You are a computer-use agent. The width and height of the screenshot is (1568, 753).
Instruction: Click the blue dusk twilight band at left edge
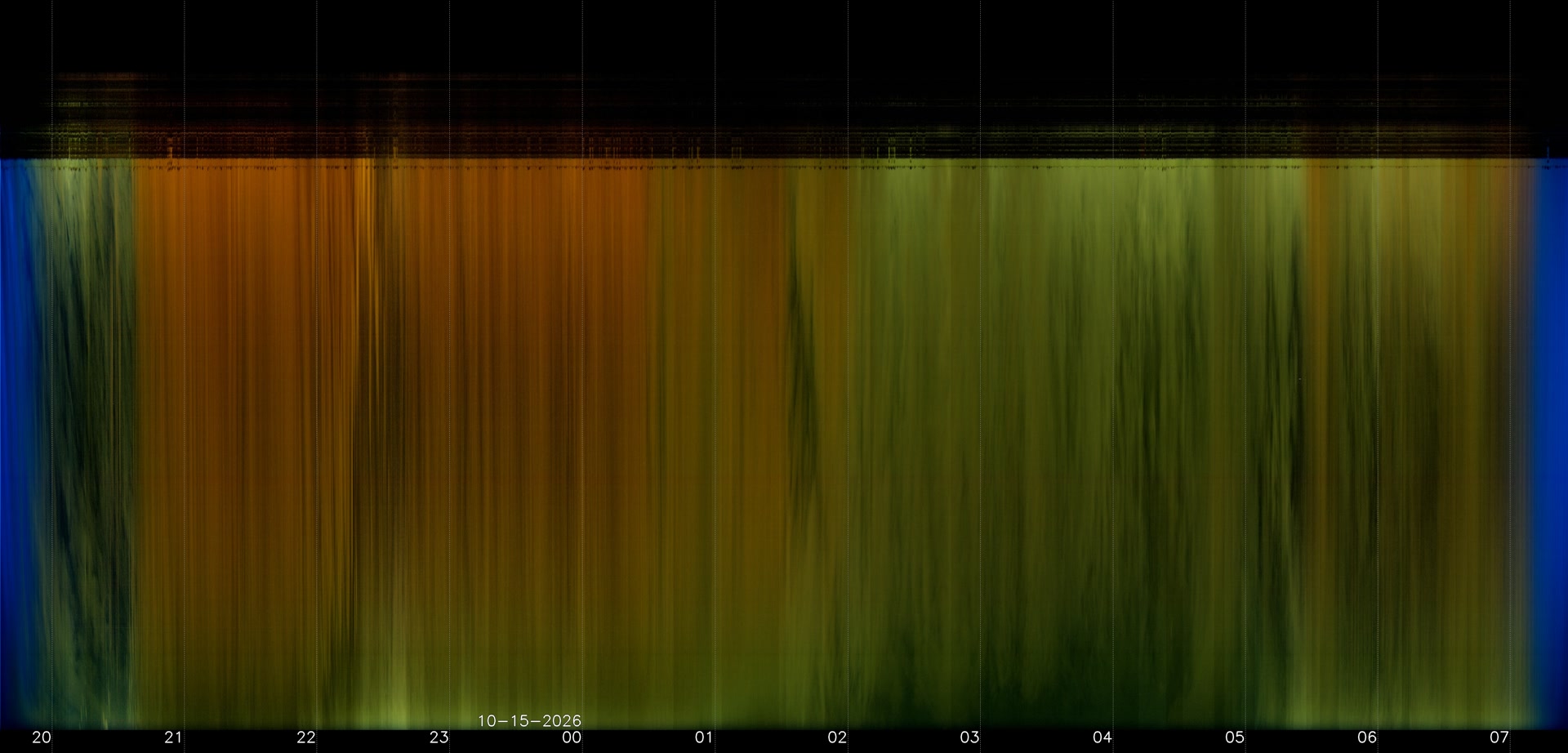[x=16, y=441]
